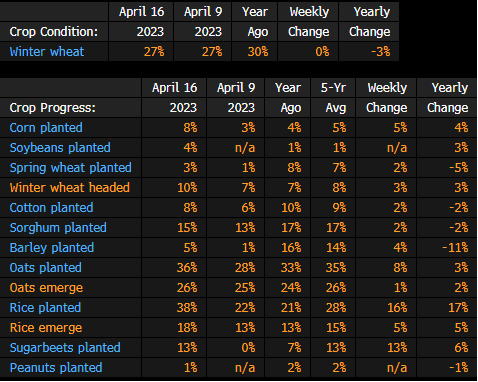Click the Oats emerge row label
Viewport: 478px width, 382px height.
click(x=46, y=288)
